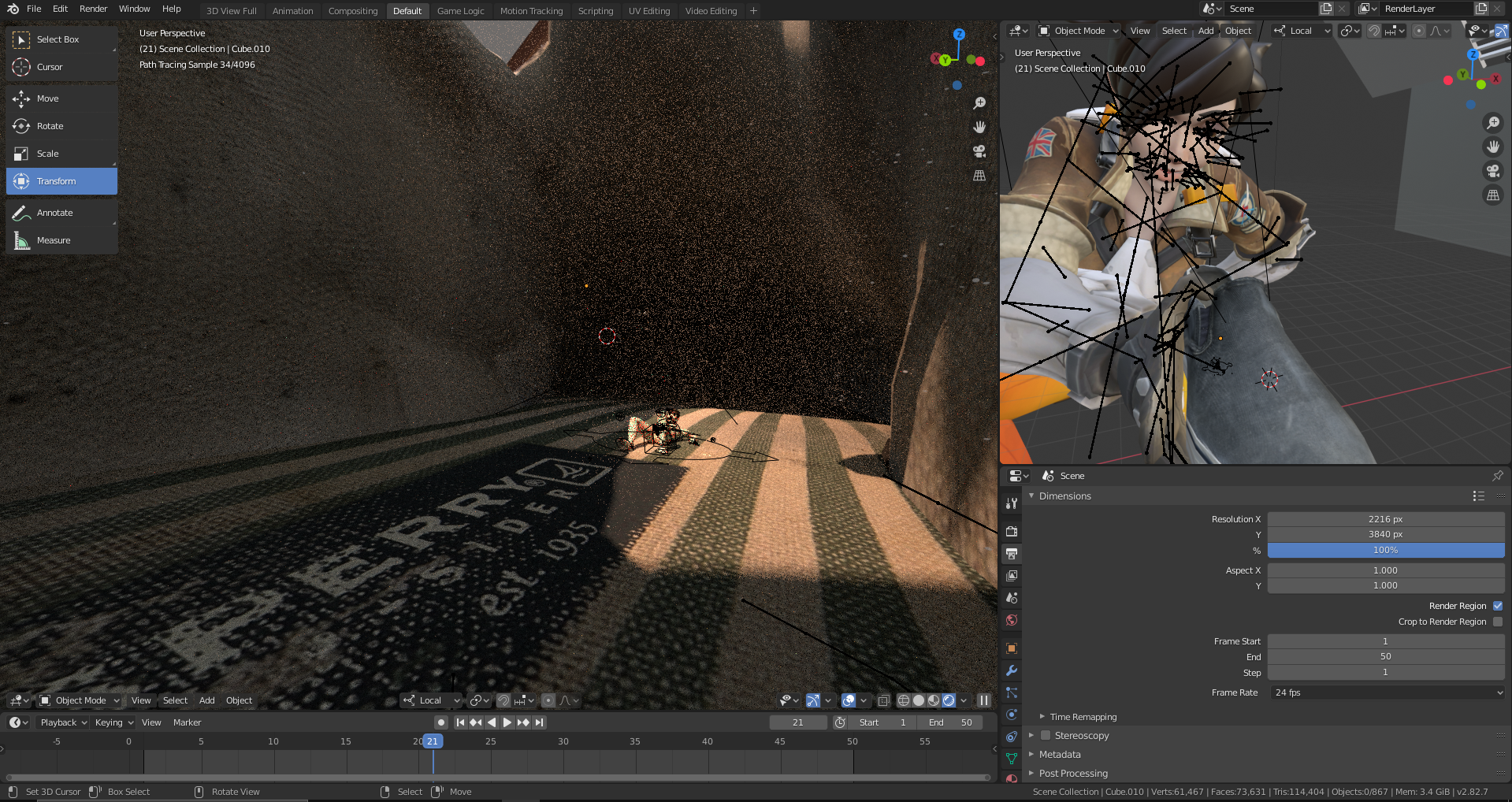Open Object Mode dropdown in left viewport
Image resolution: width=1512 pixels, height=802 pixels.
[x=80, y=700]
